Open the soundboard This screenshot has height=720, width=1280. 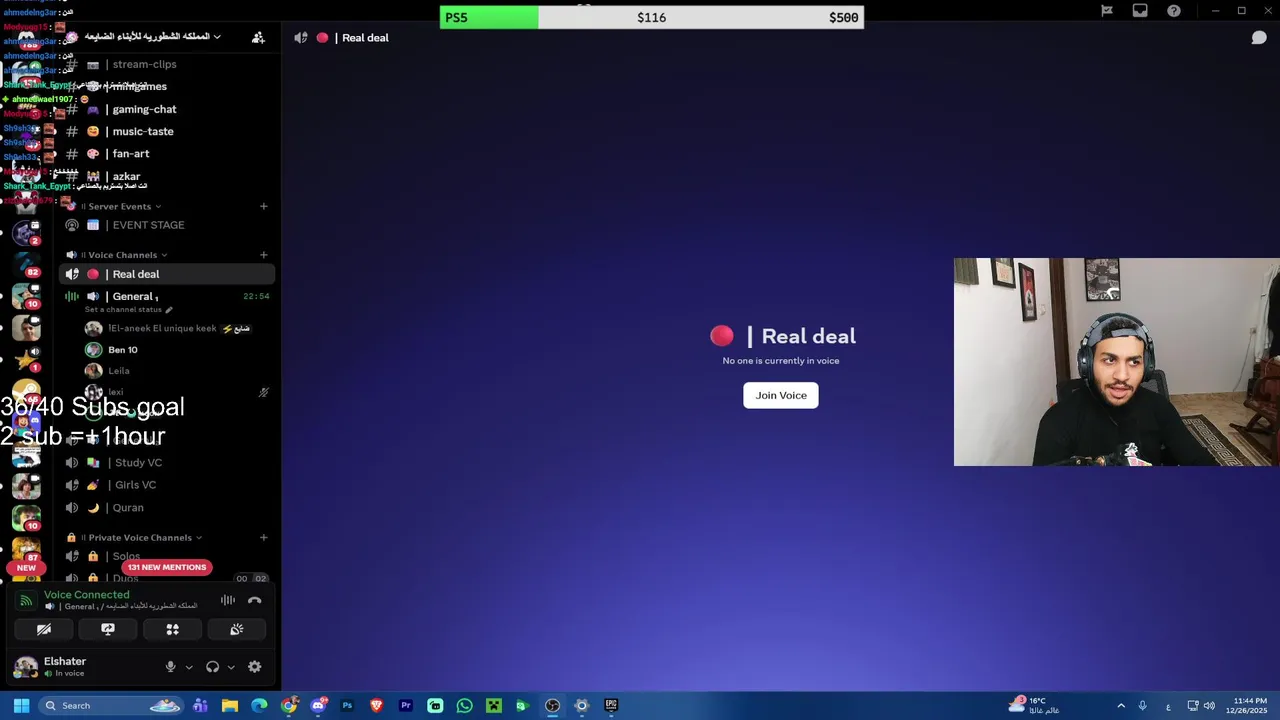pyautogui.click(x=237, y=629)
